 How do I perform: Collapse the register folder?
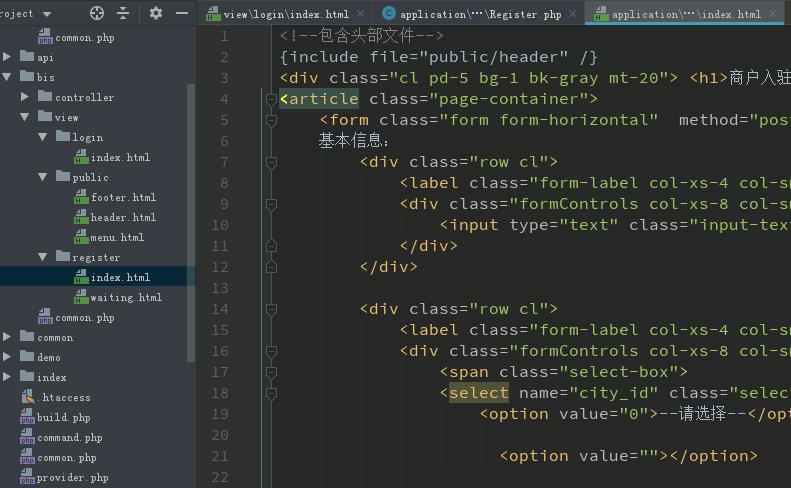[x=43, y=257]
